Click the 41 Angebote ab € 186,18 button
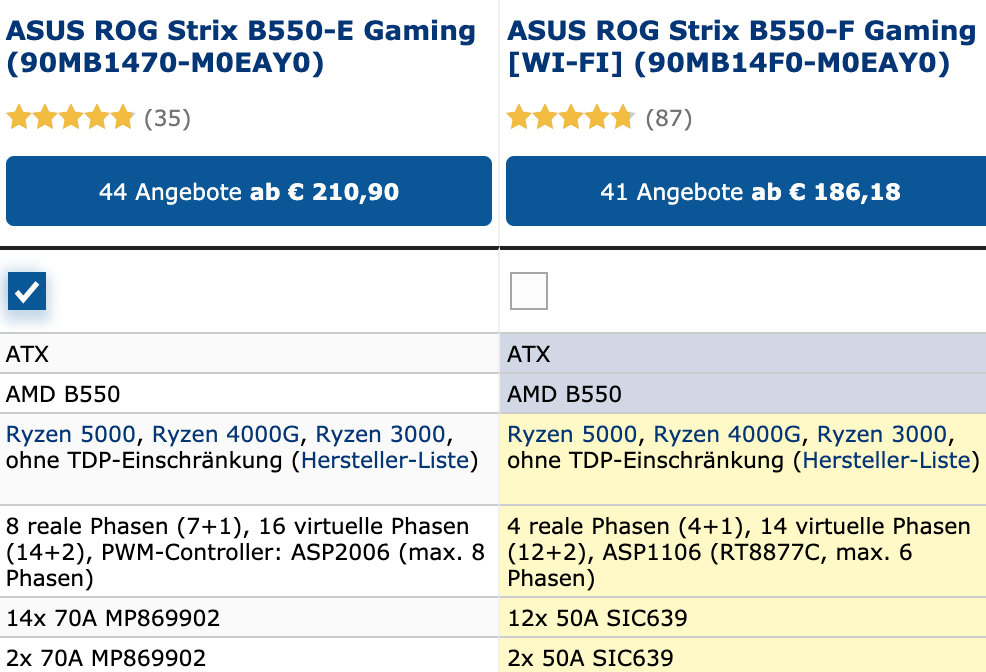The width and height of the screenshot is (986, 672). (746, 191)
